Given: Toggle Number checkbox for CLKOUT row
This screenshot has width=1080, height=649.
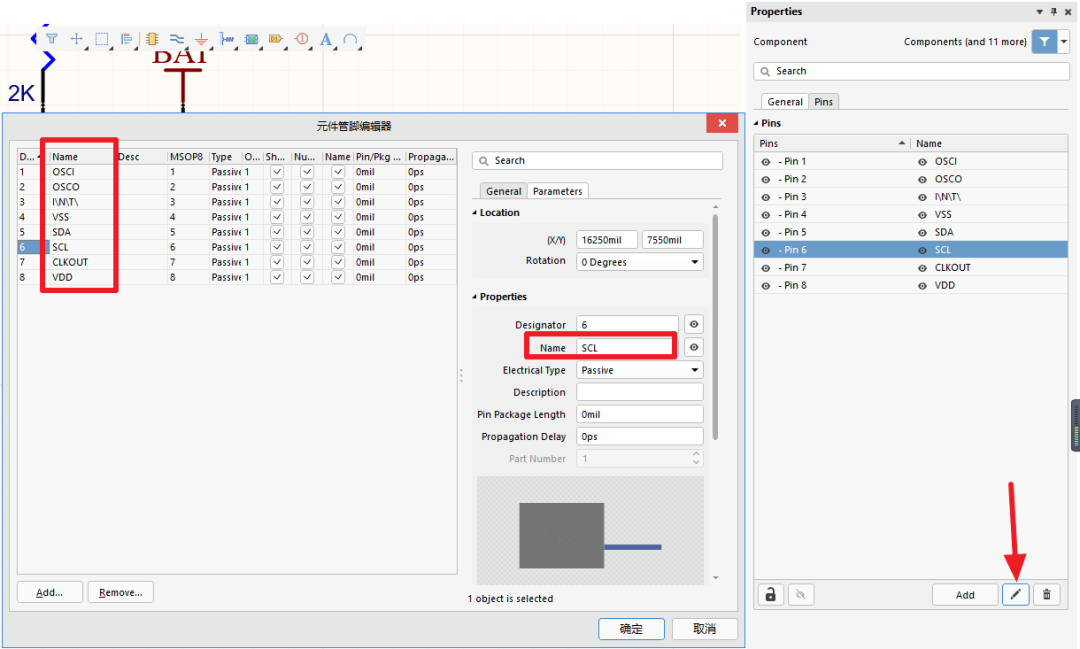Looking at the screenshot, I should [307, 262].
